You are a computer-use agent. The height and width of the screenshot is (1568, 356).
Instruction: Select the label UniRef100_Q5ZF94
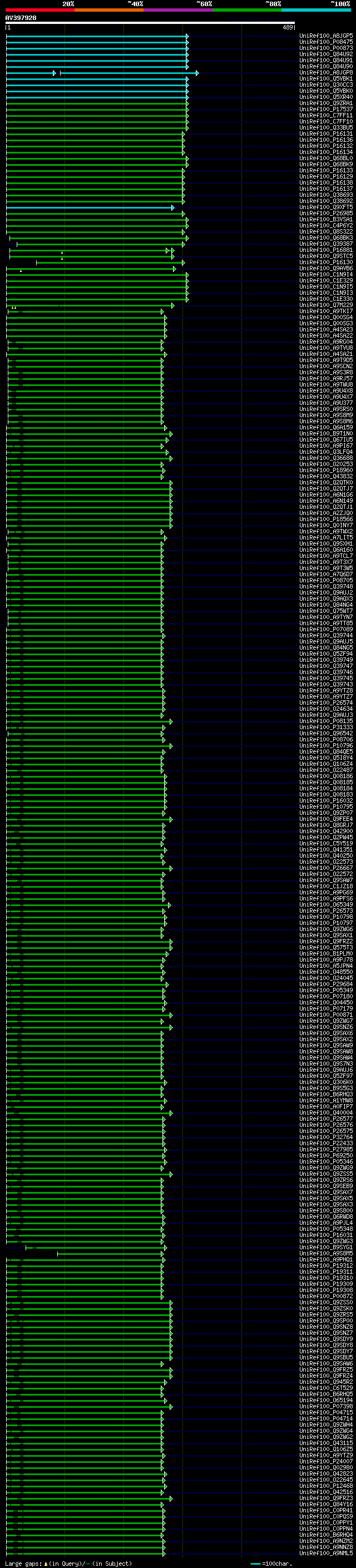coord(326,654)
